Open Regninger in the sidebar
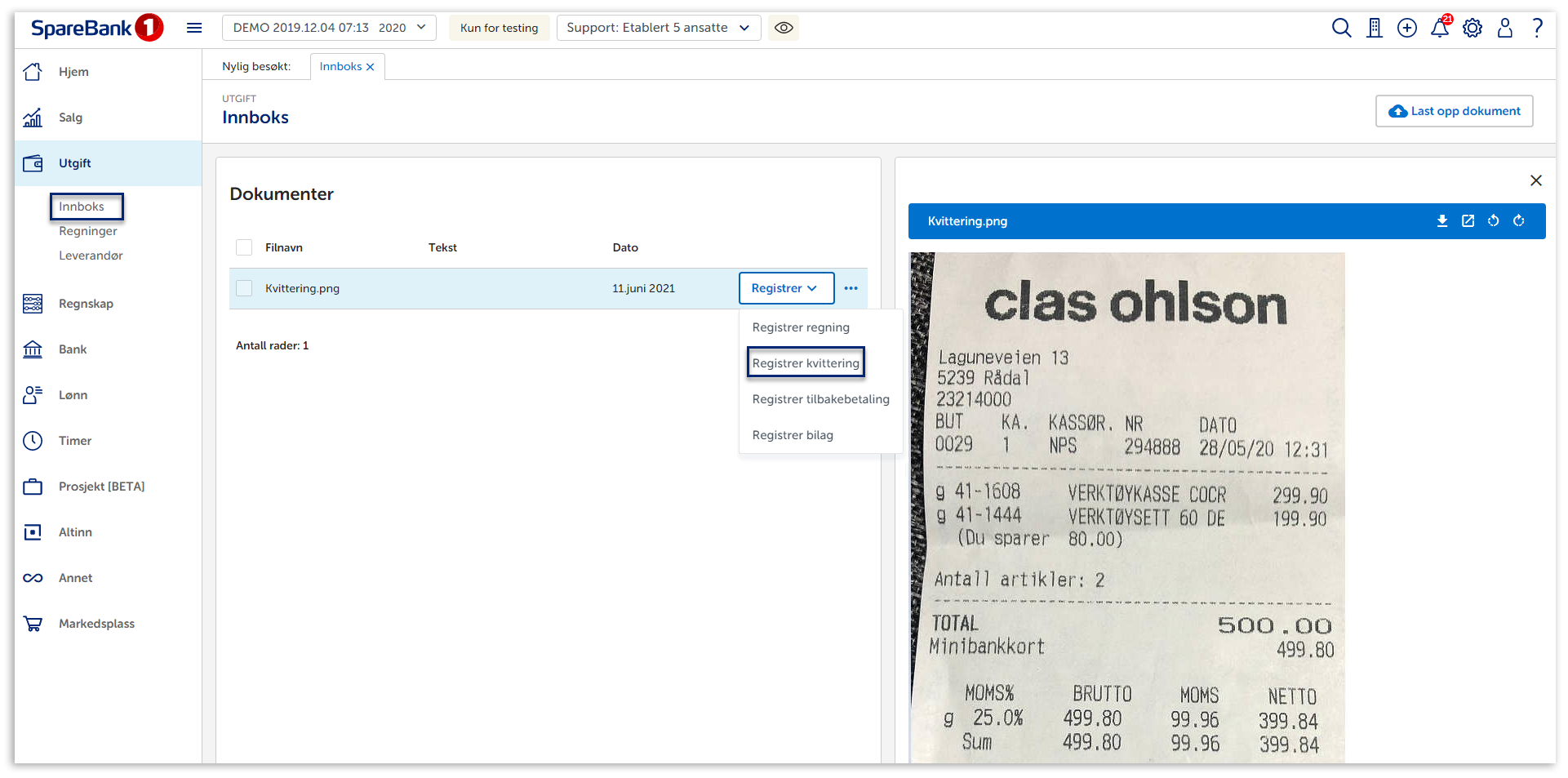The height and width of the screenshot is (778, 1568). pos(88,231)
